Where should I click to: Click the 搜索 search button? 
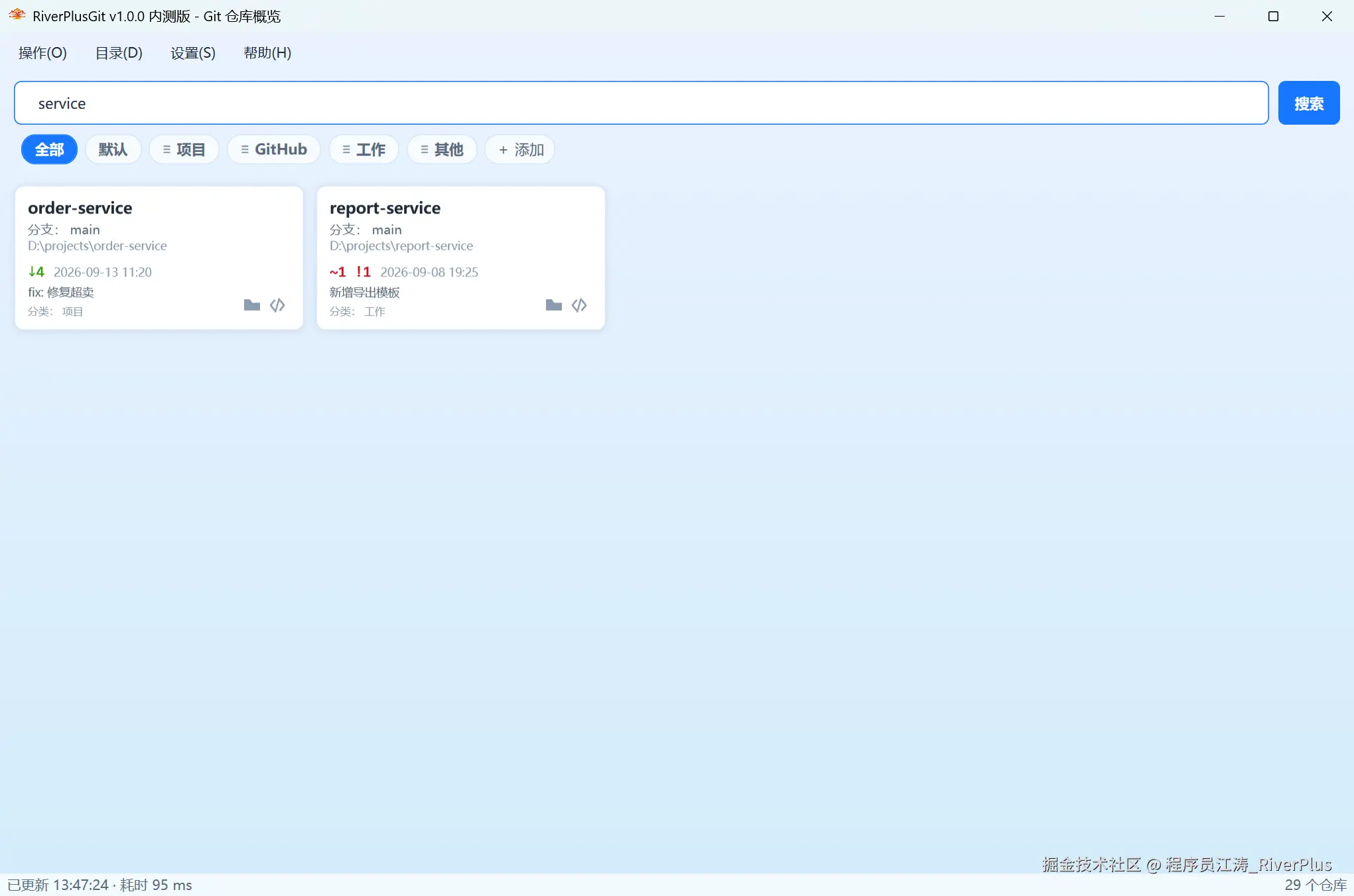[1309, 103]
